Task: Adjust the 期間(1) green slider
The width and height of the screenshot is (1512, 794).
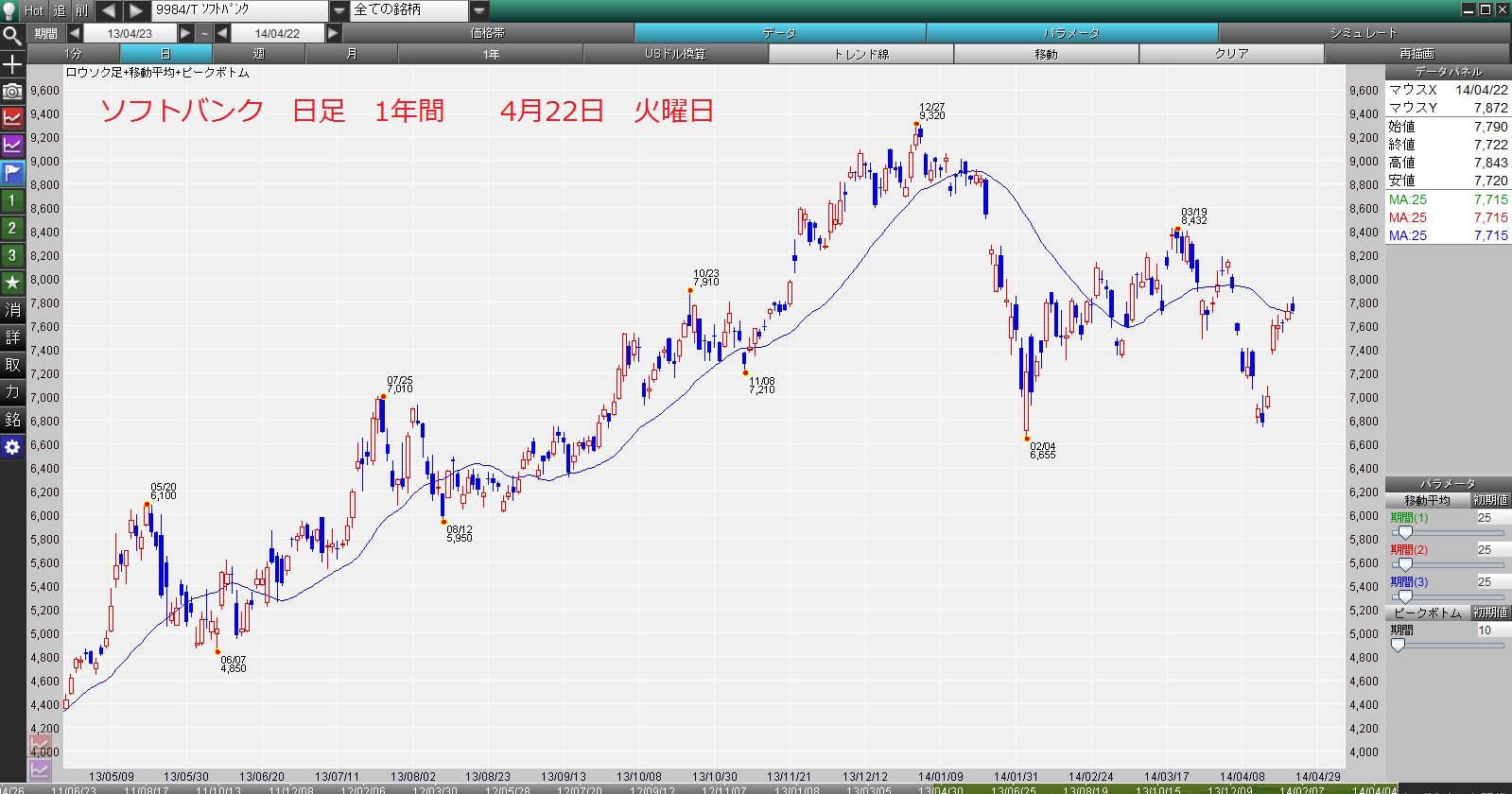Action: click(x=1405, y=532)
